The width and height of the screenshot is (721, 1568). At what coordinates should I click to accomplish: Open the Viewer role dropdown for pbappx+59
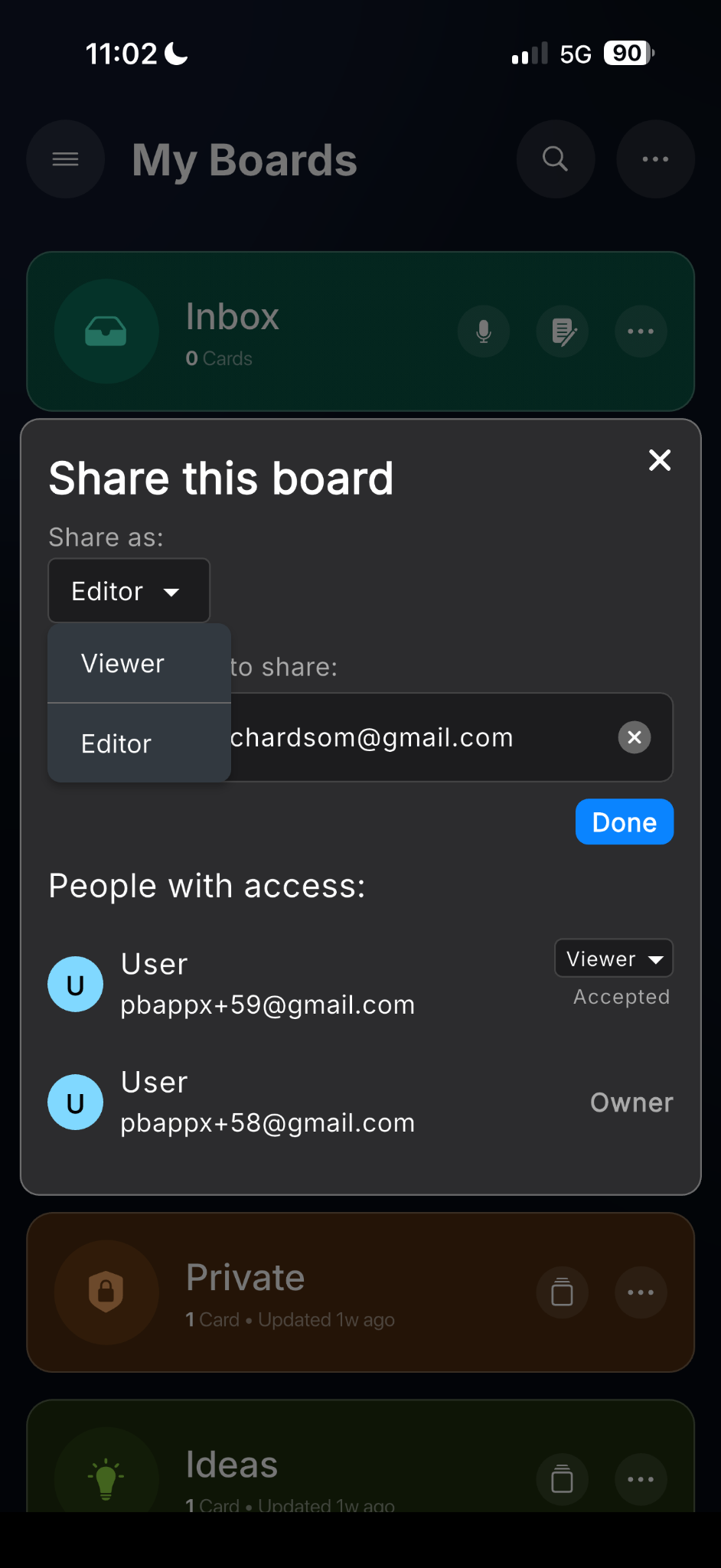coord(613,958)
